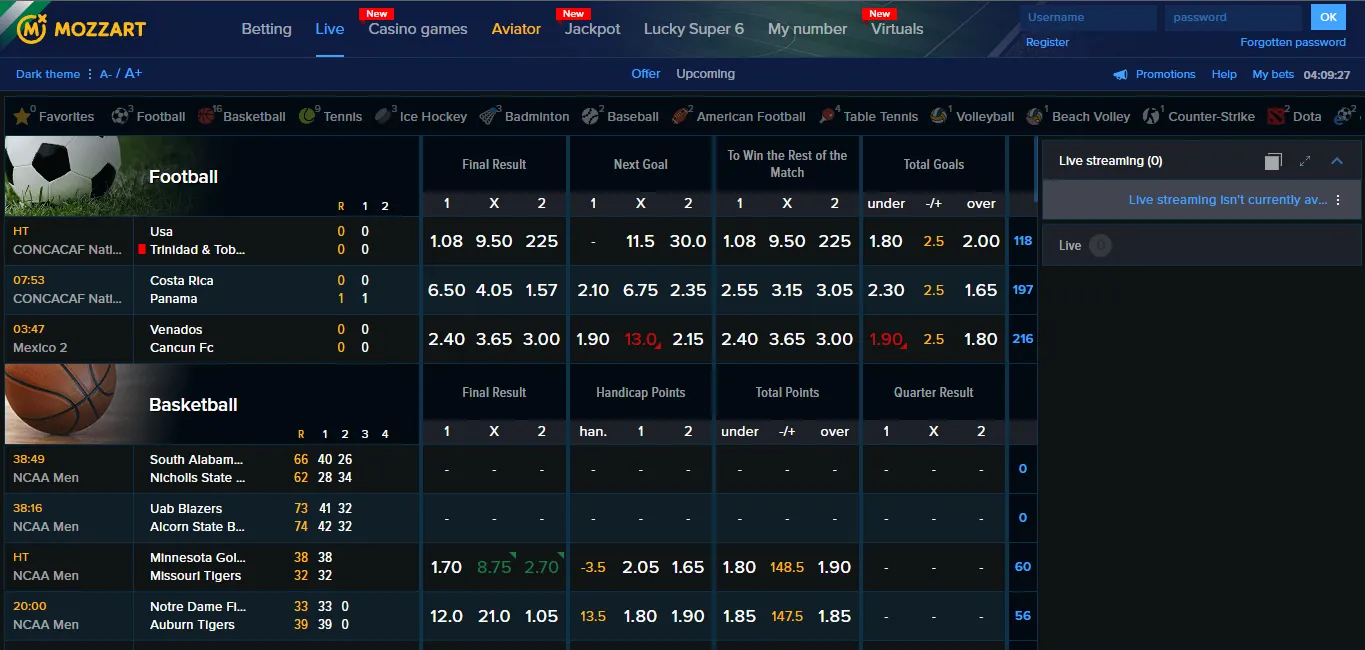1365x650 pixels.
Task: Click the Register link
Action: [1047, 42]
